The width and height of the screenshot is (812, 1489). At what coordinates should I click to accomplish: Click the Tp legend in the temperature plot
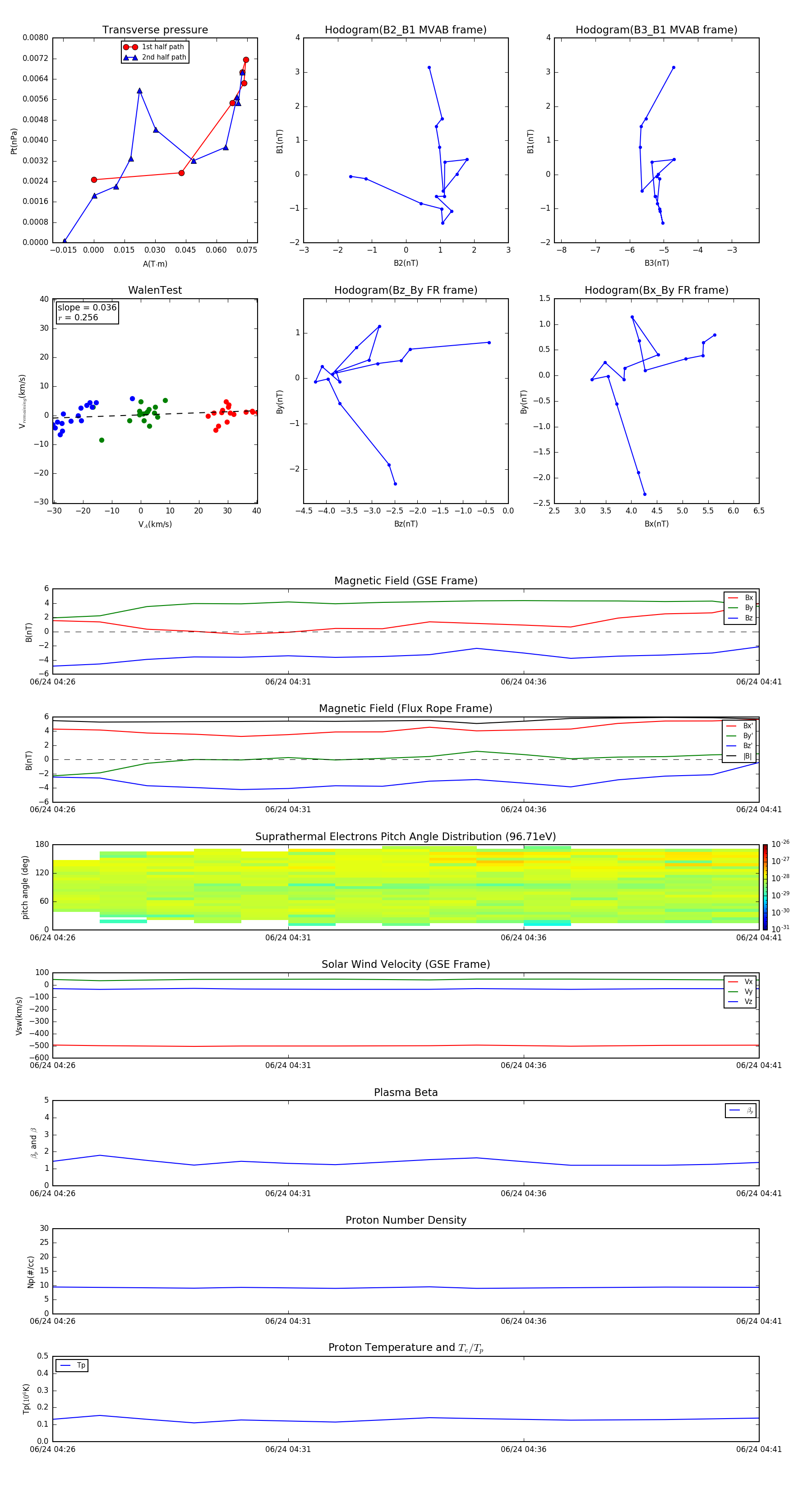point(72,1365)
